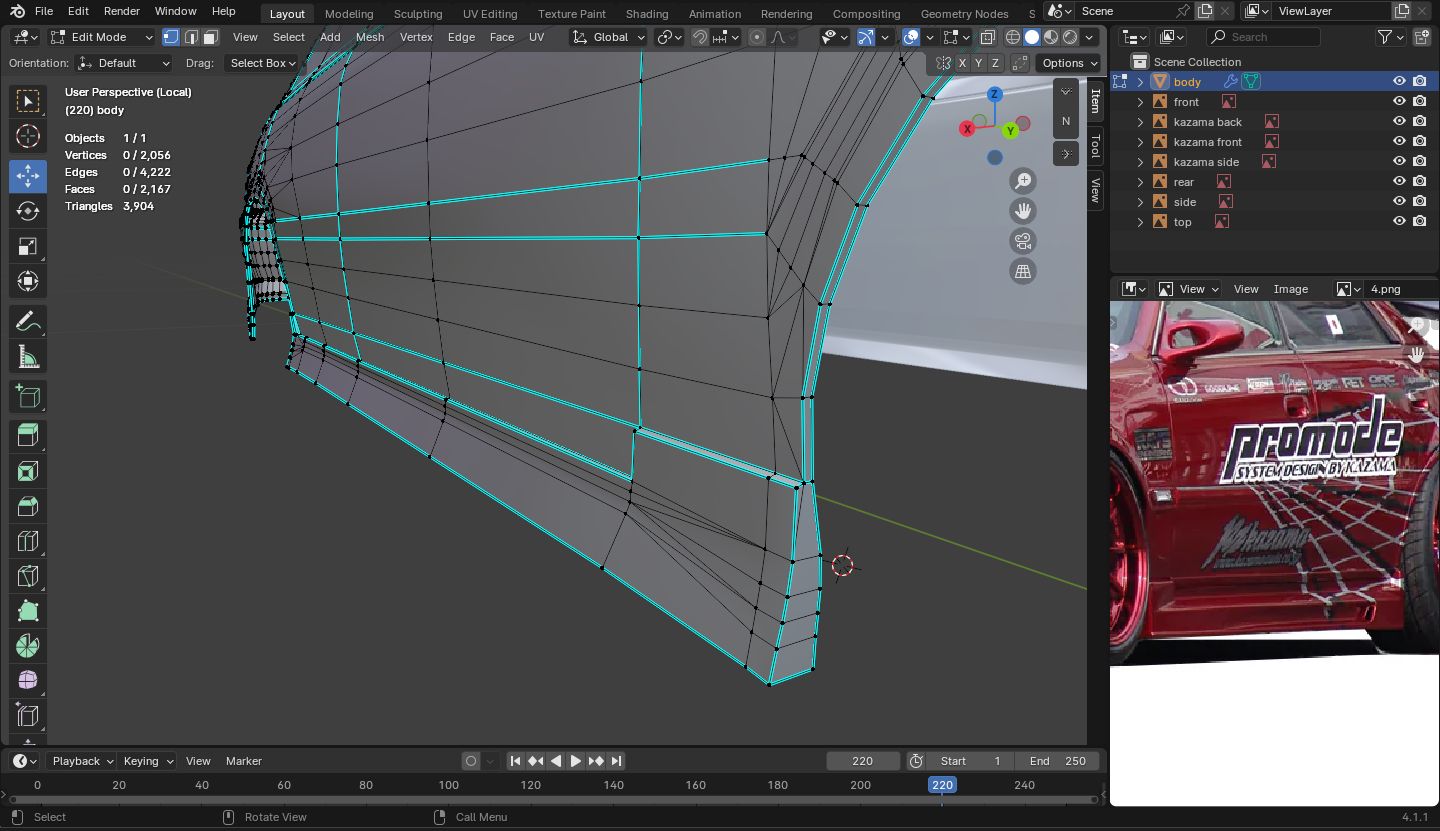Image resolution: width=1440 pixels, height=831 pixels.
Task: Select the Add Cube tool
Action: pyautogui.click(x=28, y=397)
